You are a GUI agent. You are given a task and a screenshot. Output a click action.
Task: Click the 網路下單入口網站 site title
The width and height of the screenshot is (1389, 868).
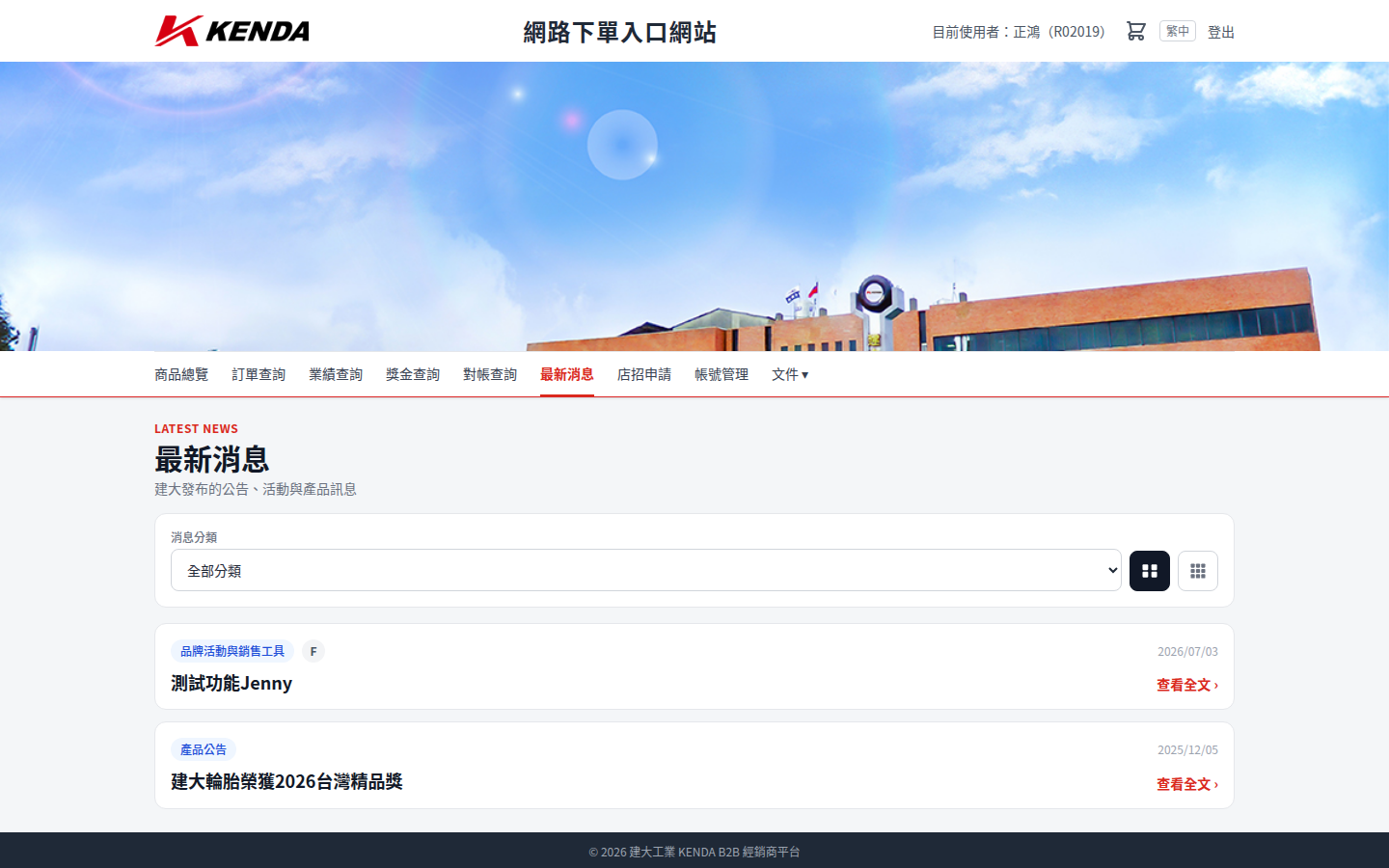(x=619, y=32)
